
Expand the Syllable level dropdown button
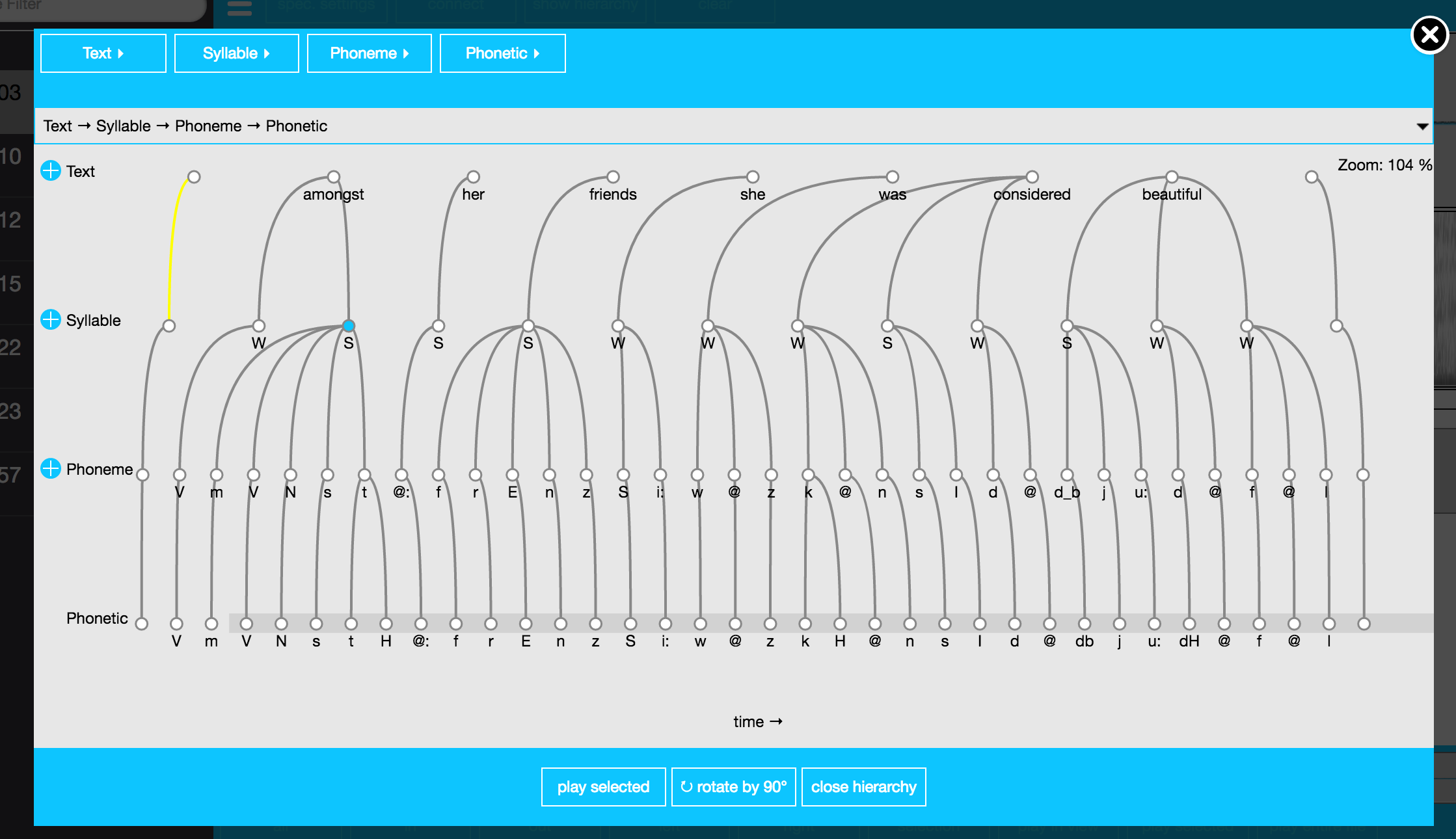tap(236, 53)
